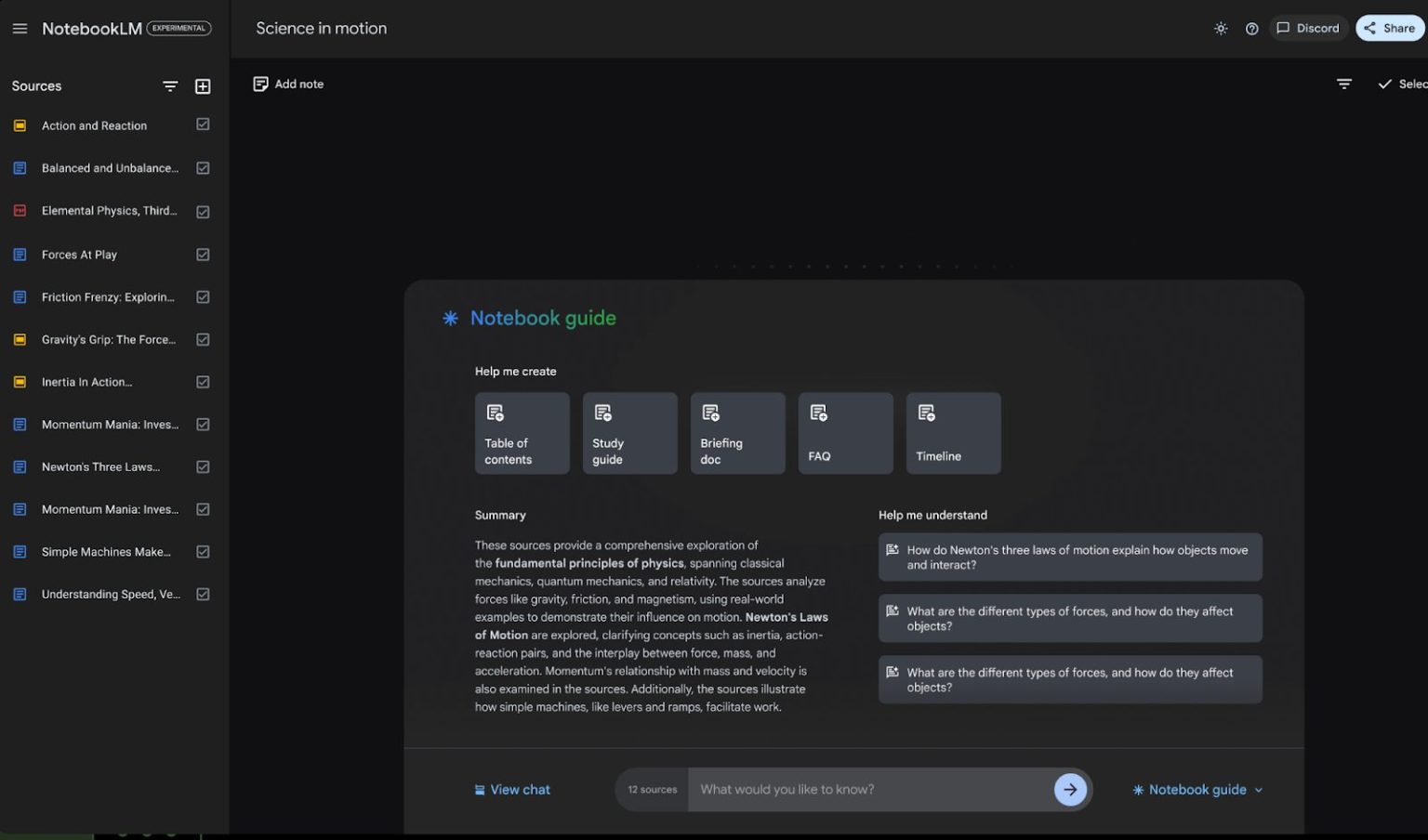Filter sources using the filter icon

pos(170,85)
